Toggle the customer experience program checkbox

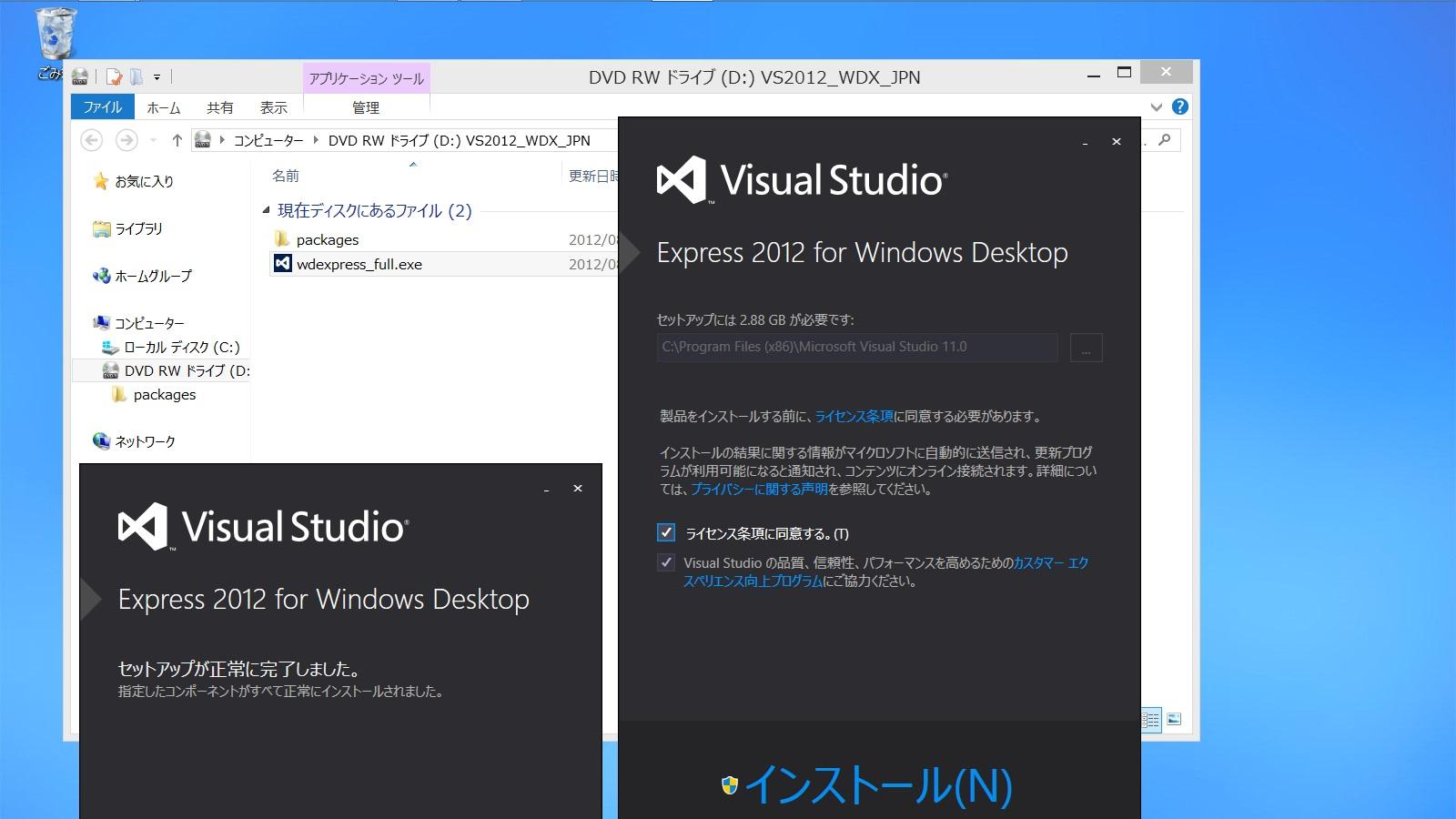point(666,562)
